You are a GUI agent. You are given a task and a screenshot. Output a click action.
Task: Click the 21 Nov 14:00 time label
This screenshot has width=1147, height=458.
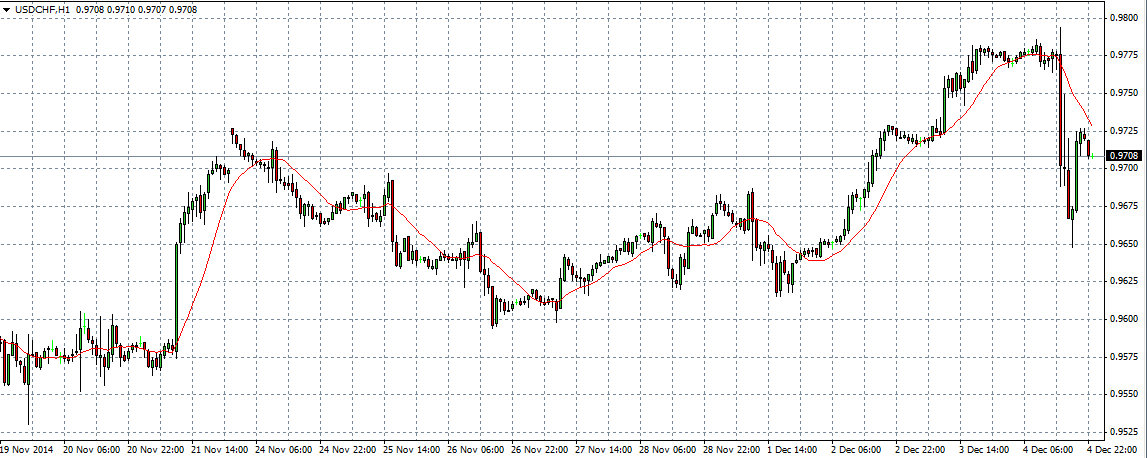click(x=218, y=448)
